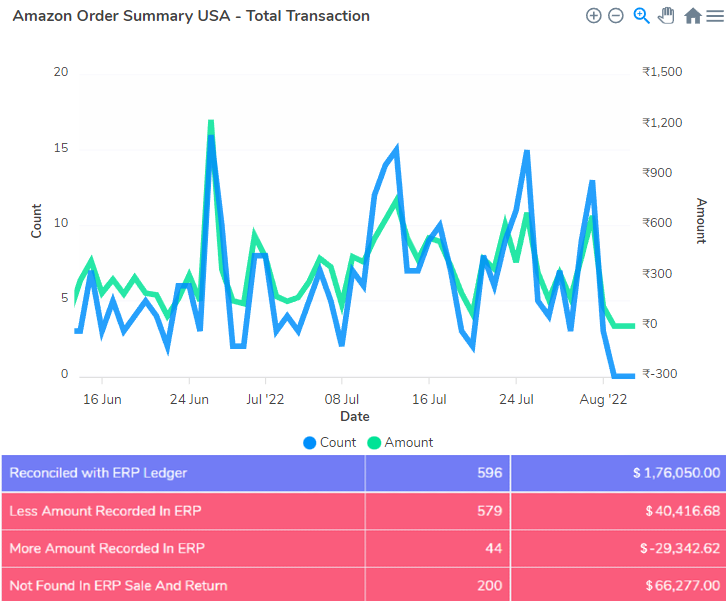Click the $ -29,342.62 amount cell
Screen dimensions: 726x601
pyautogui.click(x=618, y=548)
